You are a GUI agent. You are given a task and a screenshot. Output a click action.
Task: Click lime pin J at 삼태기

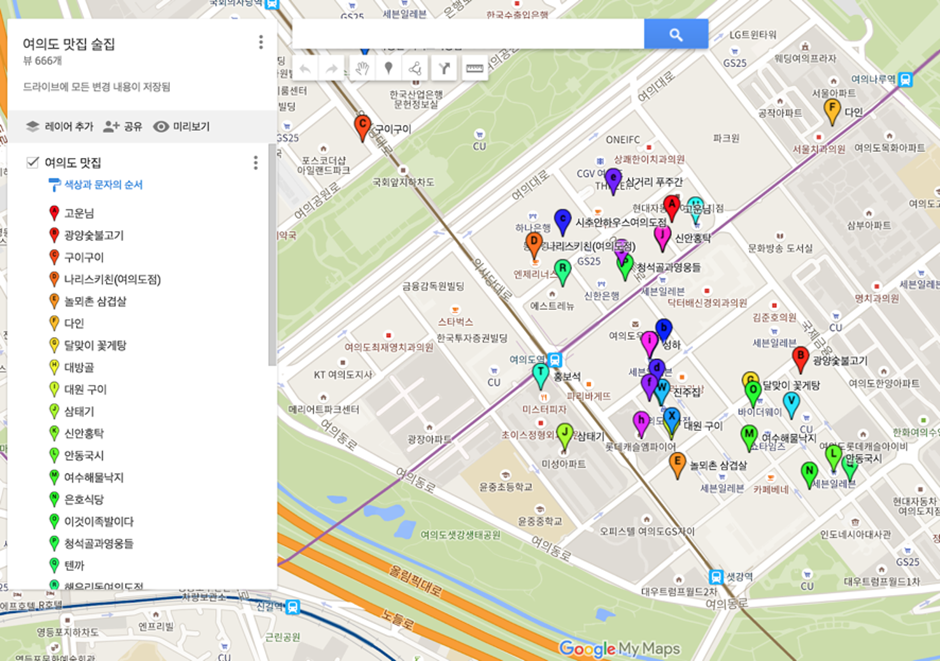[565, 436]
